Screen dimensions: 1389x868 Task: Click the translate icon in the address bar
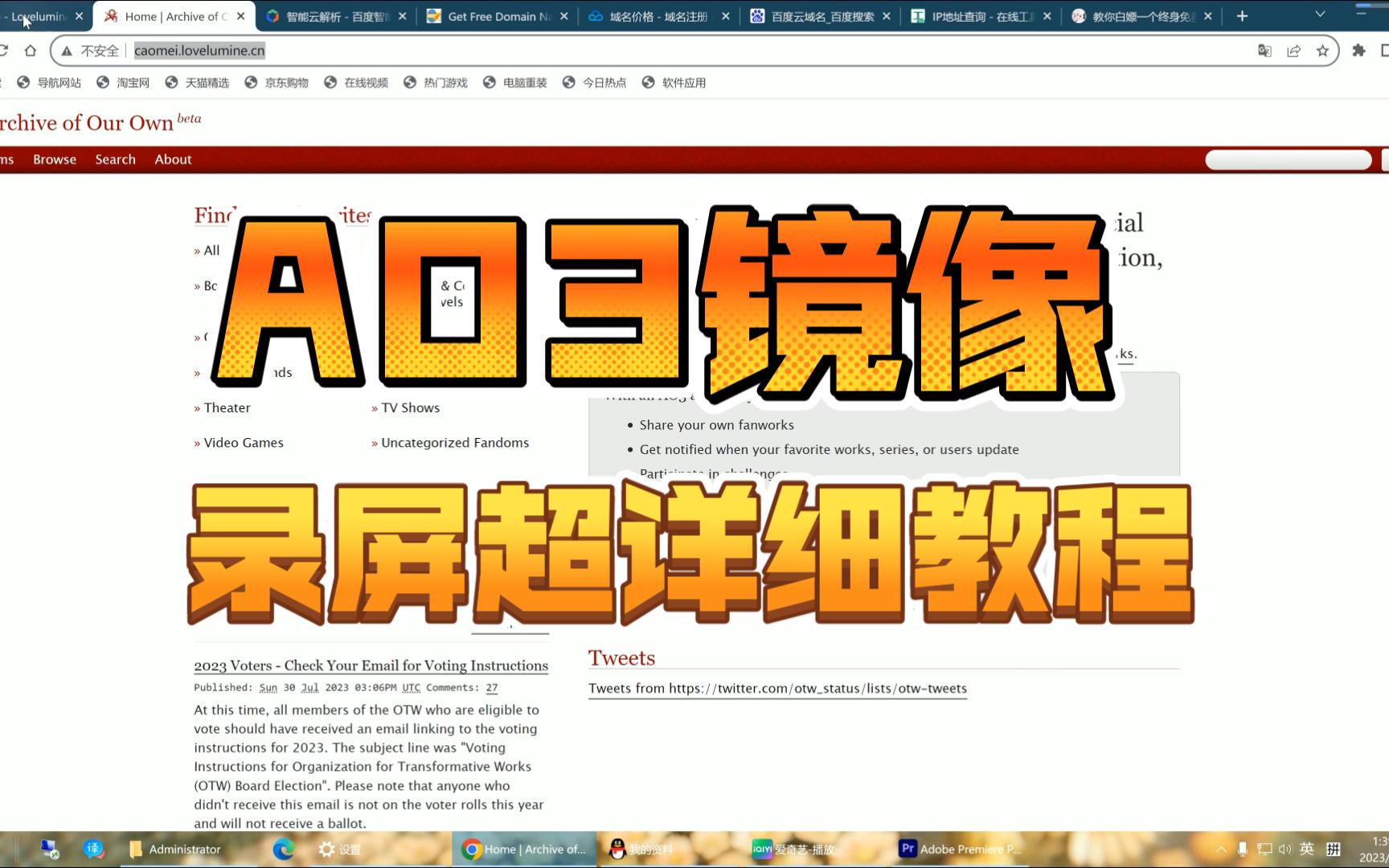click(x=1264, y=51)
